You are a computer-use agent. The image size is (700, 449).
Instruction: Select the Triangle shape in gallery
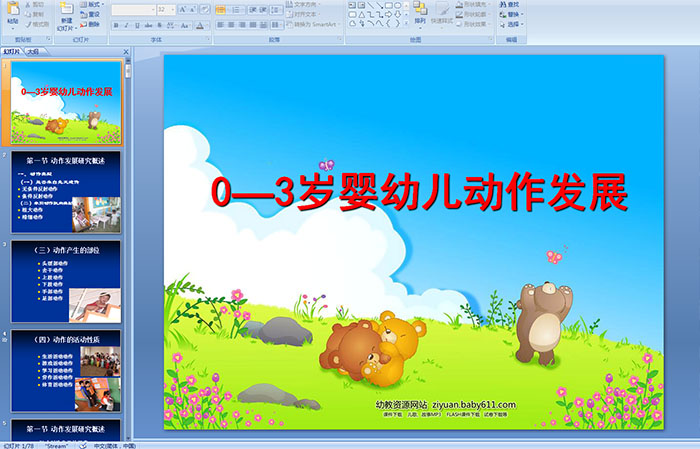coord(362,15)
